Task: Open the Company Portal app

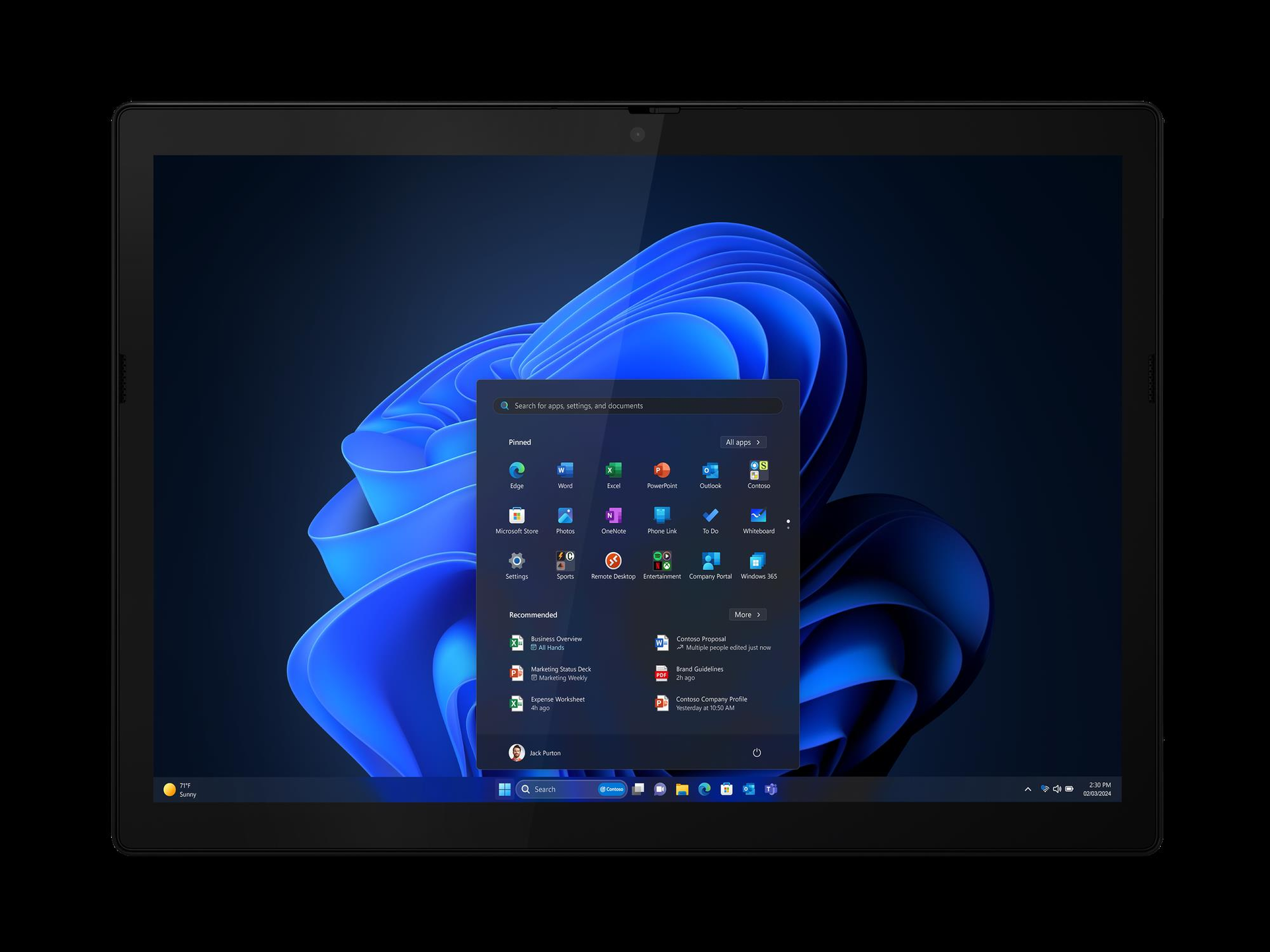Action: (710, 562)
